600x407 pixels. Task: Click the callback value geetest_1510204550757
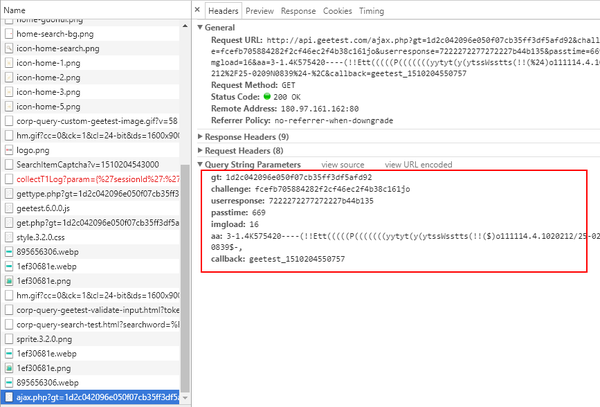coord(297,259)
